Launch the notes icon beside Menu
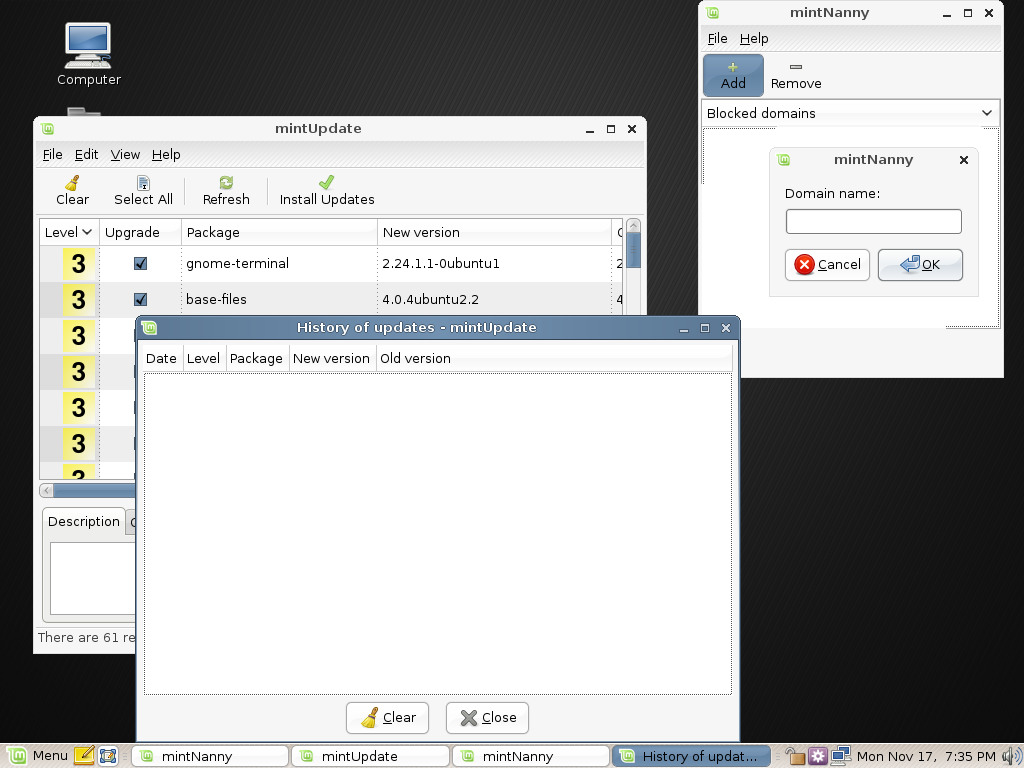 pos(84,756)
